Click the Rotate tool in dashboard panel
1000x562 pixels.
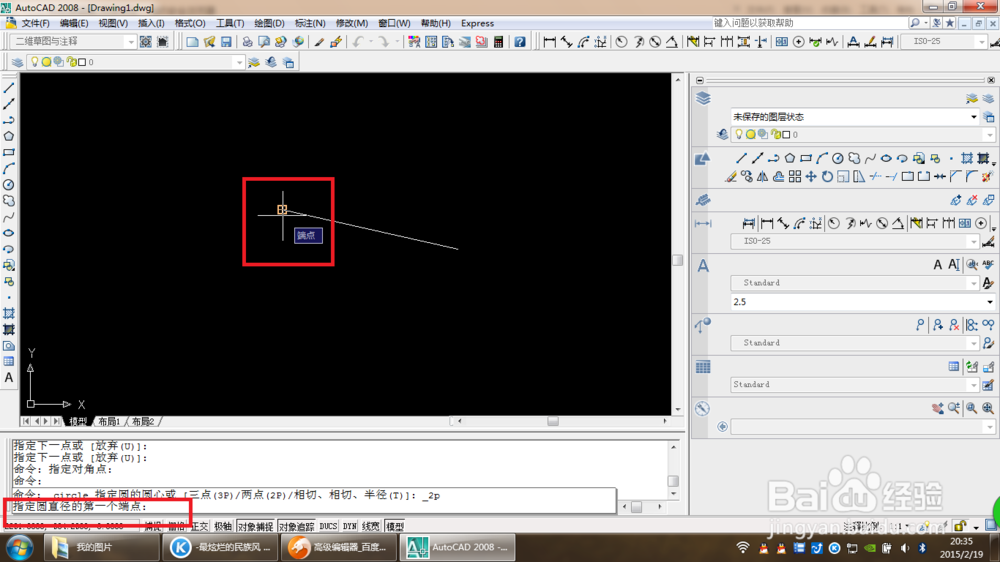pos(827,177)
